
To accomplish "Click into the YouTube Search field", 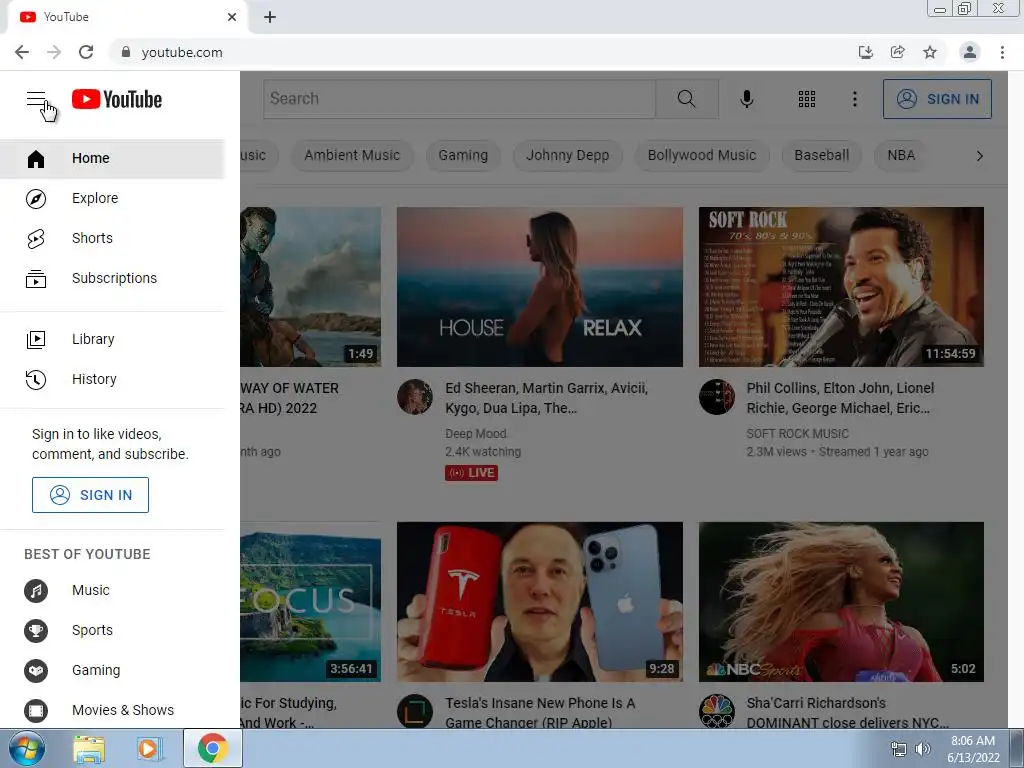I will 459,99.
